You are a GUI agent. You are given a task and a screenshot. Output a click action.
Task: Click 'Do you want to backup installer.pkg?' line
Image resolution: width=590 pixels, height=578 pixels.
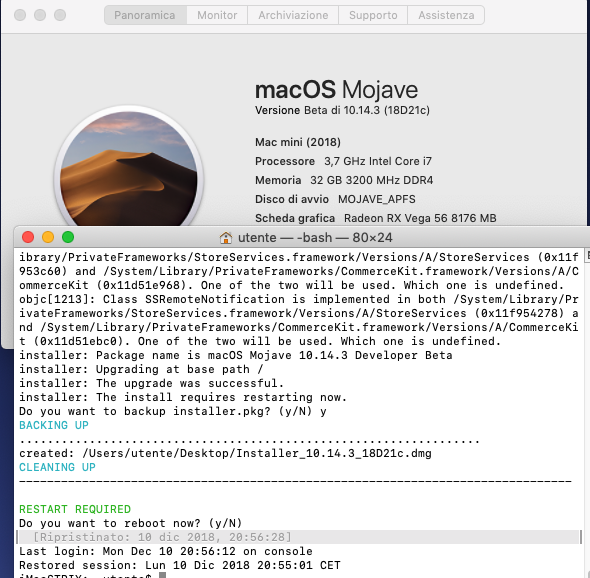pyautogui.click(x=173, y=411)
